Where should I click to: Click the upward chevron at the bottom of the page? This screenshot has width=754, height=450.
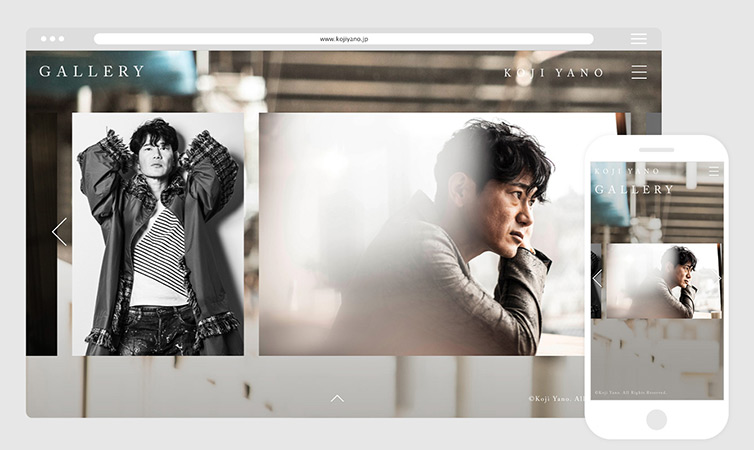point(337,399)
